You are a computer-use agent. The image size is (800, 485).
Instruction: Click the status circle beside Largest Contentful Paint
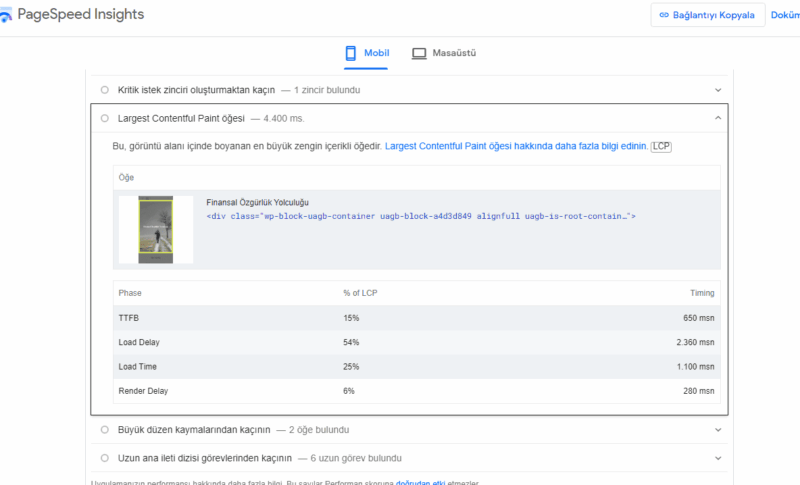click(x=105, y=118)
